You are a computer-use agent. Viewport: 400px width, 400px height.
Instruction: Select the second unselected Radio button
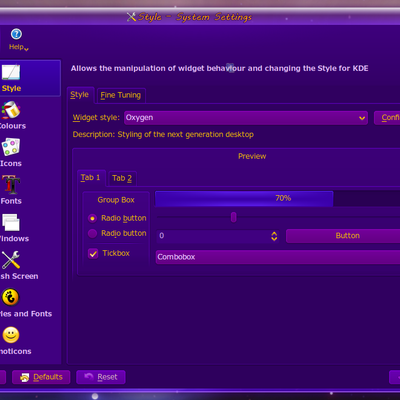(x=92, y=233)
